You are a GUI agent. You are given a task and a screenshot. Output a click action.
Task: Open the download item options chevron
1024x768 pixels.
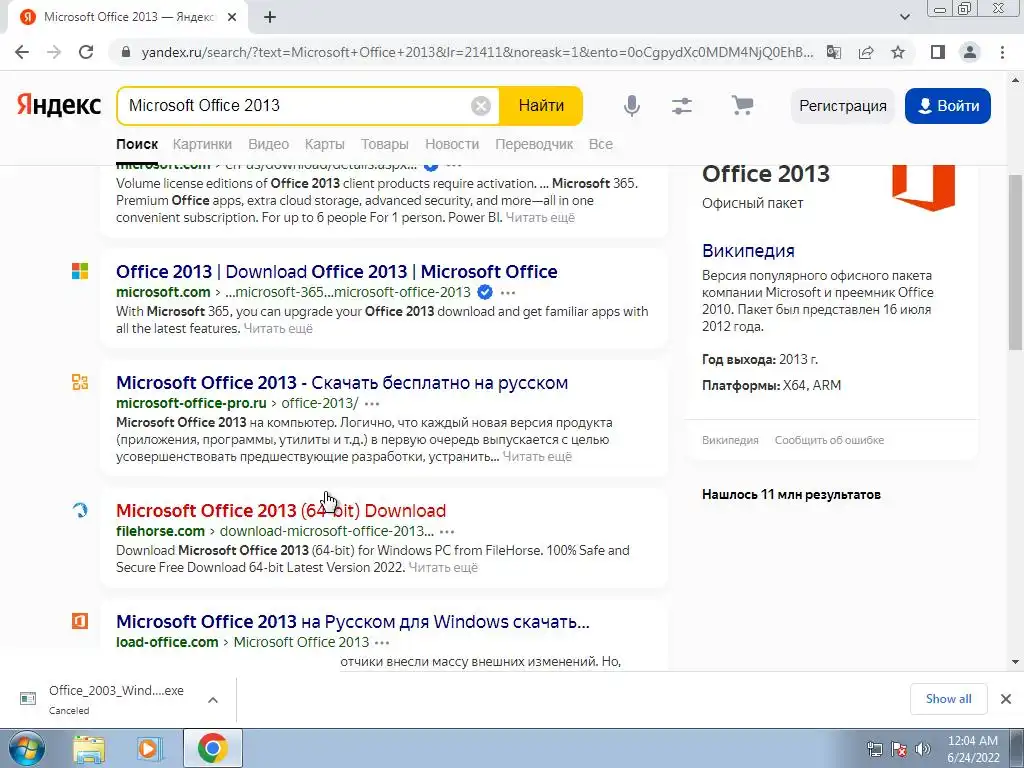pos(213,700)
